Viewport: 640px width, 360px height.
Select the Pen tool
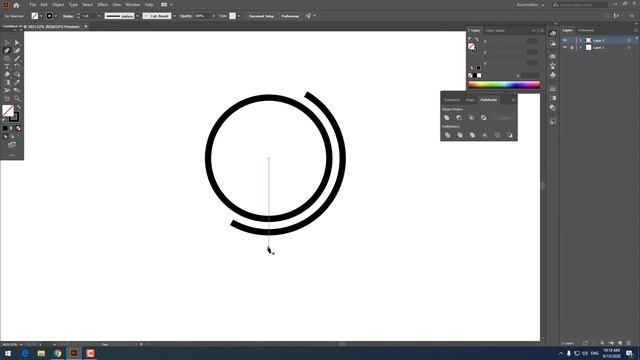point(7,51)
